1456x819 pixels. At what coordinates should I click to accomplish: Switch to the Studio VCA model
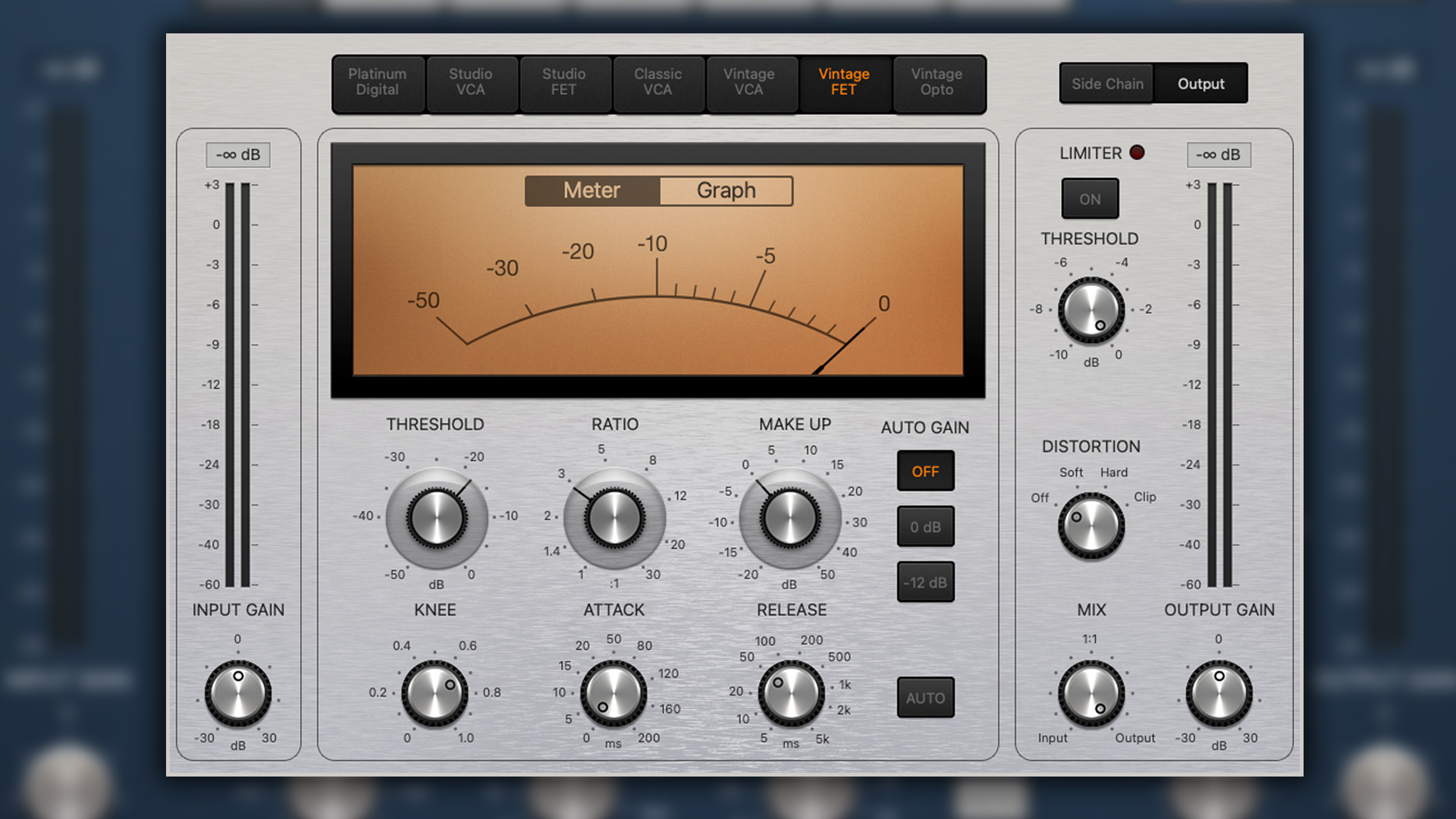click(472, 83)
